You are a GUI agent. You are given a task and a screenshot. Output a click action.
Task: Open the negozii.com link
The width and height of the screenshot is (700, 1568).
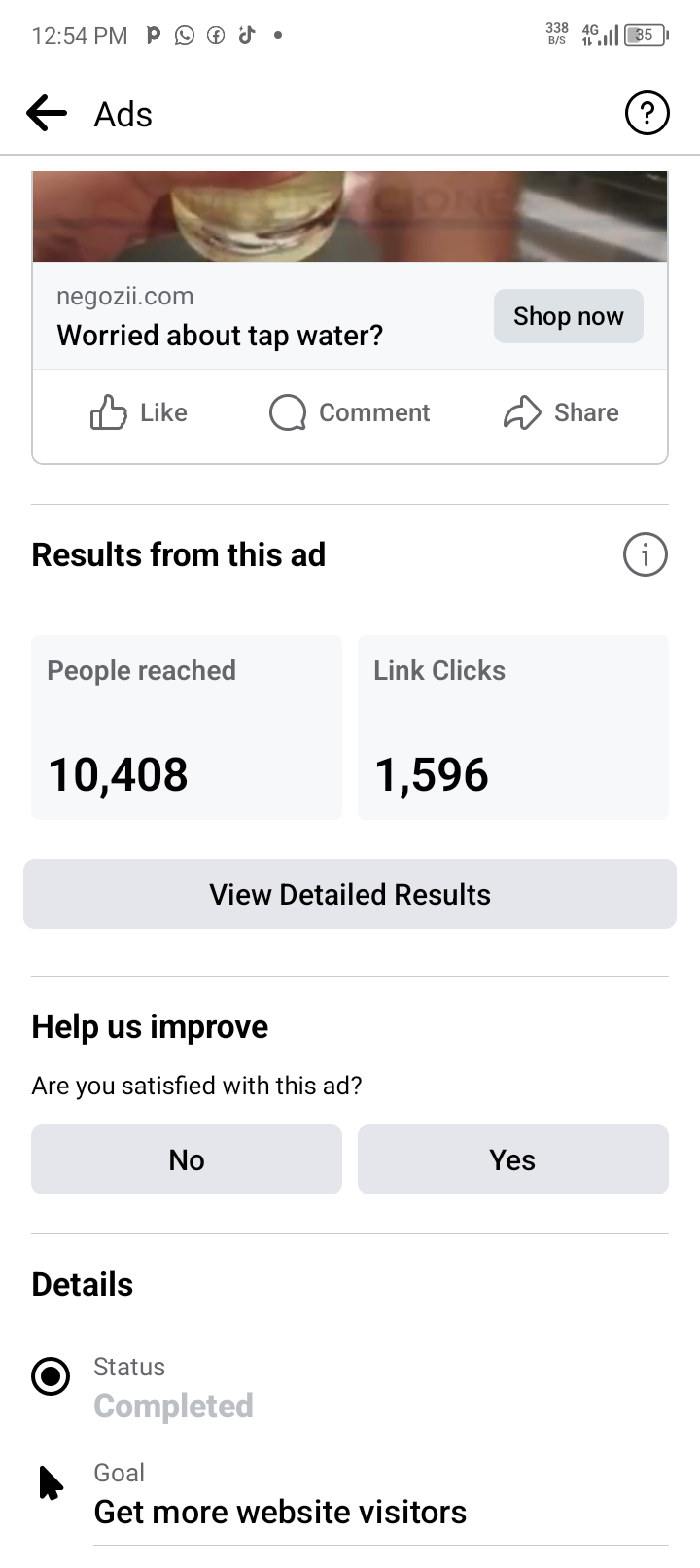(125, 296)
